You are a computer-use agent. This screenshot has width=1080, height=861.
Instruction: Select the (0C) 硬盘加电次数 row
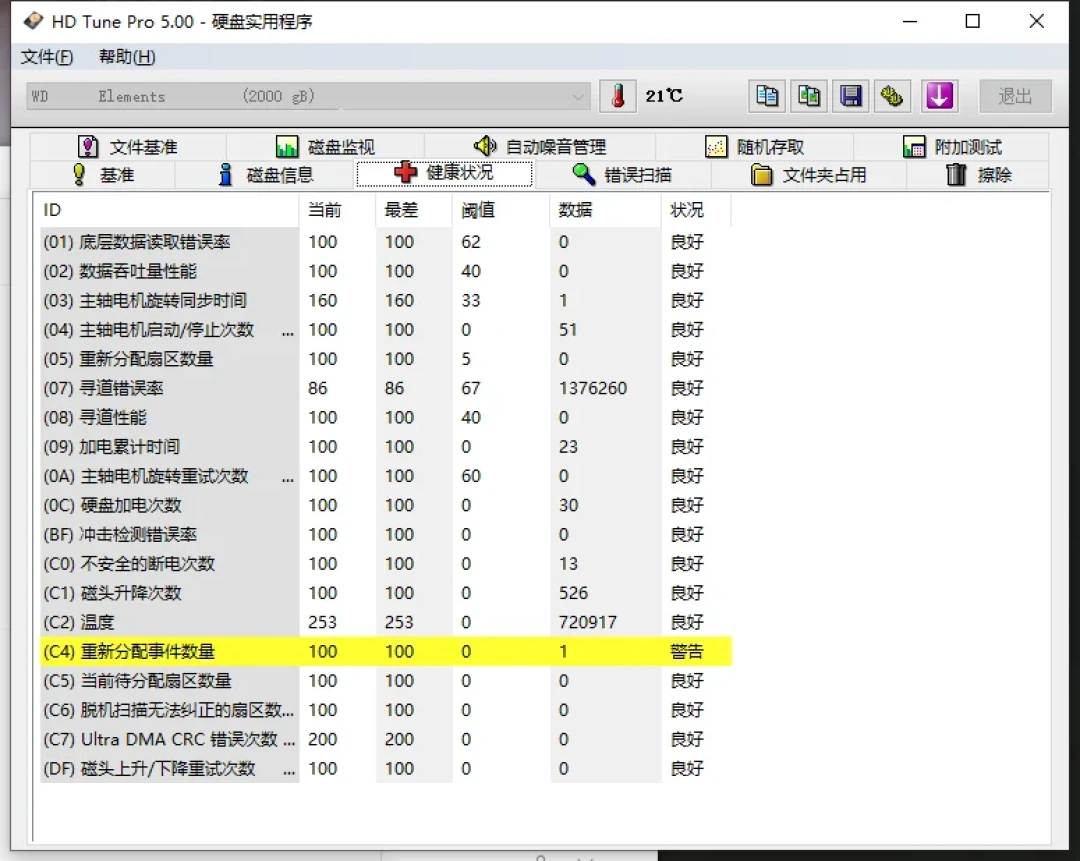386,506
